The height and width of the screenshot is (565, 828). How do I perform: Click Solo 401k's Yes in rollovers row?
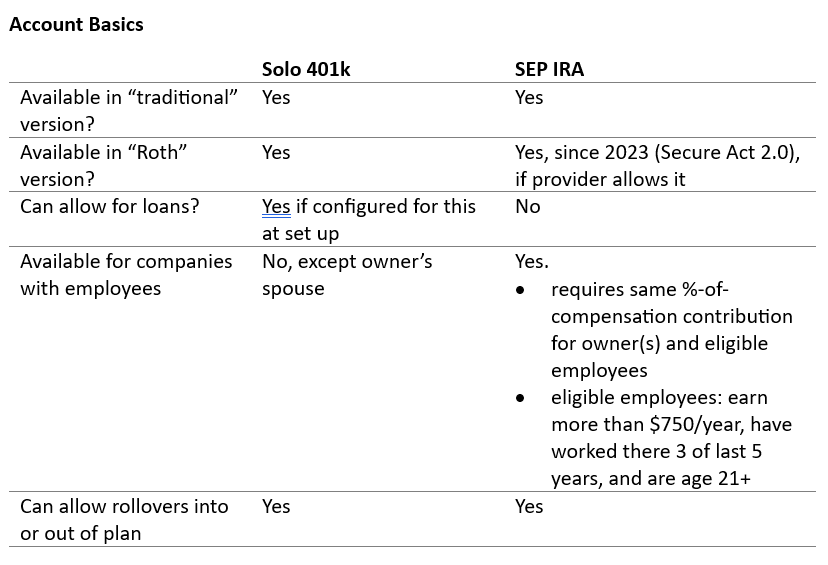click(276, 506)
